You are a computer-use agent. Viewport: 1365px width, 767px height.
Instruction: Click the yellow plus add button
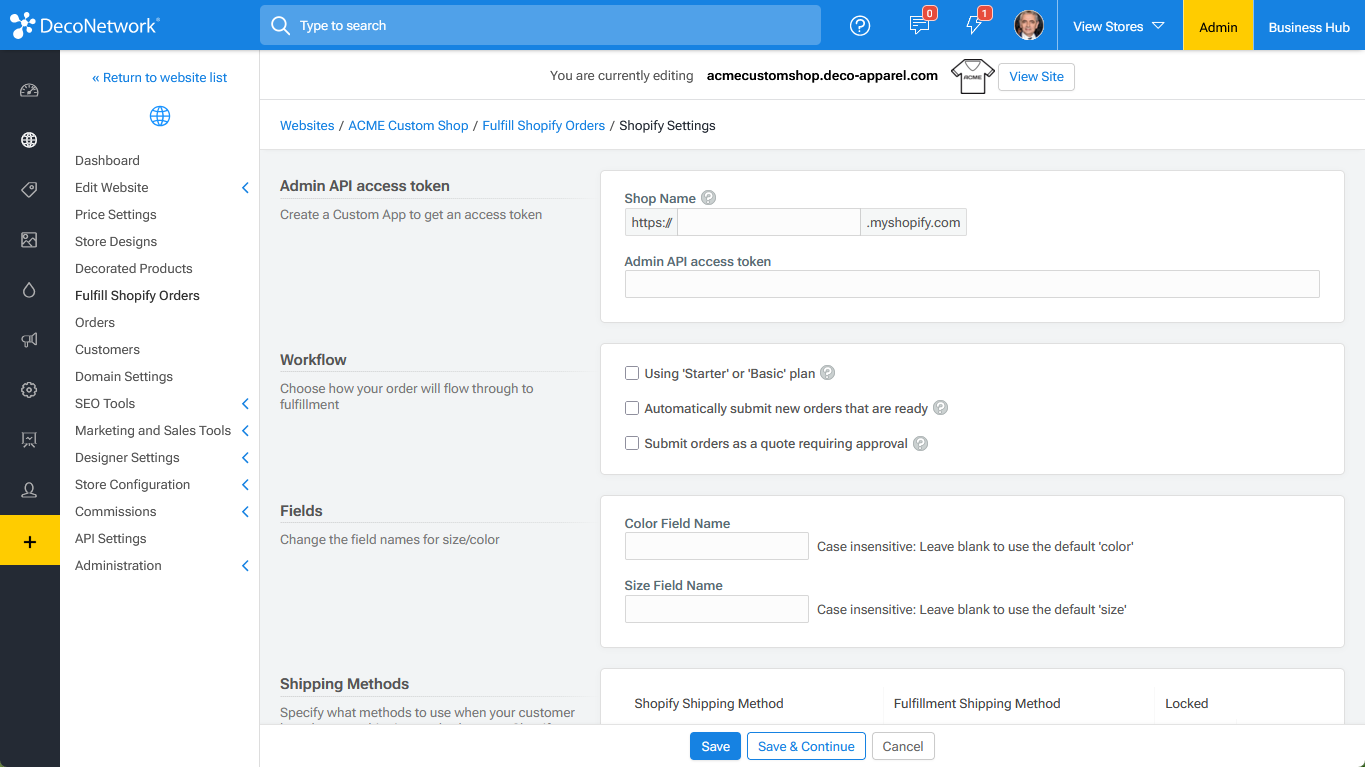pos(30,541)
